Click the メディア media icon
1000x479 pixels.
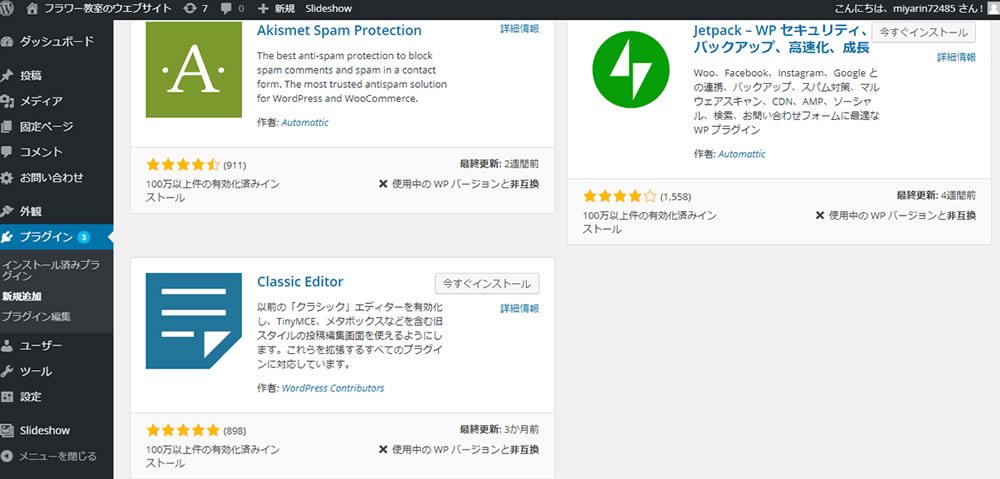click(7, 101)
